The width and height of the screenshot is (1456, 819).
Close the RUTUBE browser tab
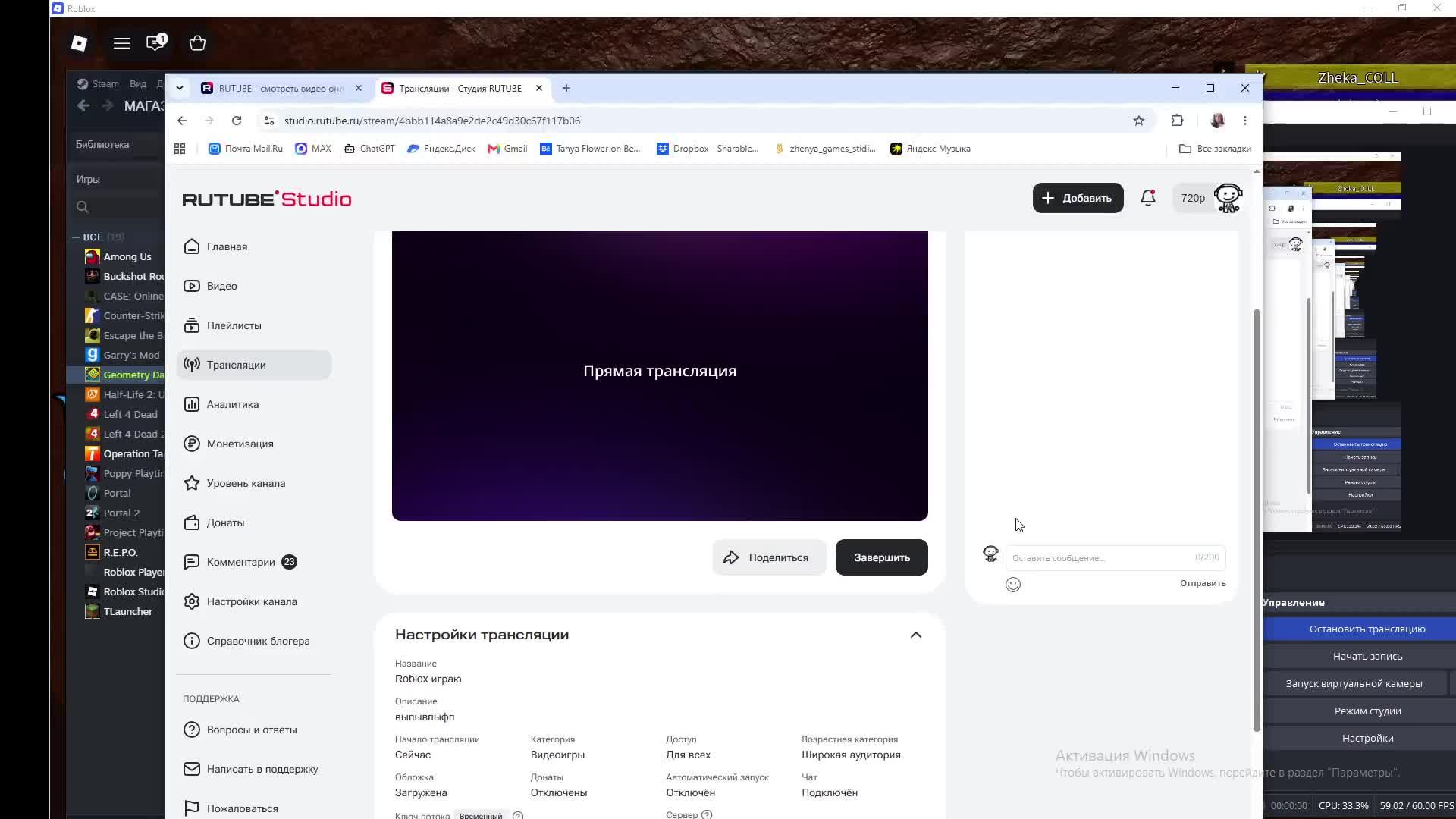click(359, 89)
